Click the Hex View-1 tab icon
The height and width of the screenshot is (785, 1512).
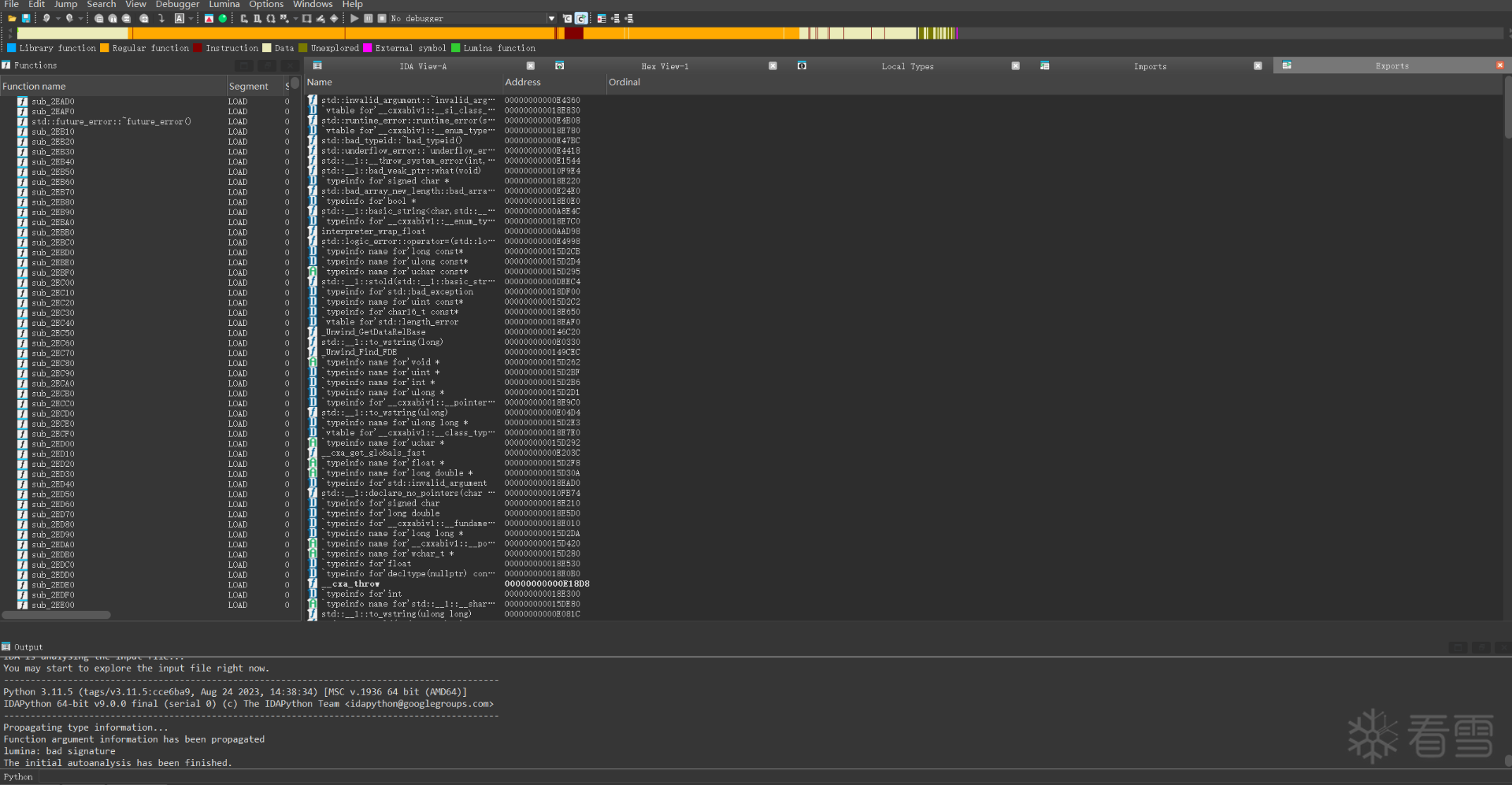click(559, 66)
